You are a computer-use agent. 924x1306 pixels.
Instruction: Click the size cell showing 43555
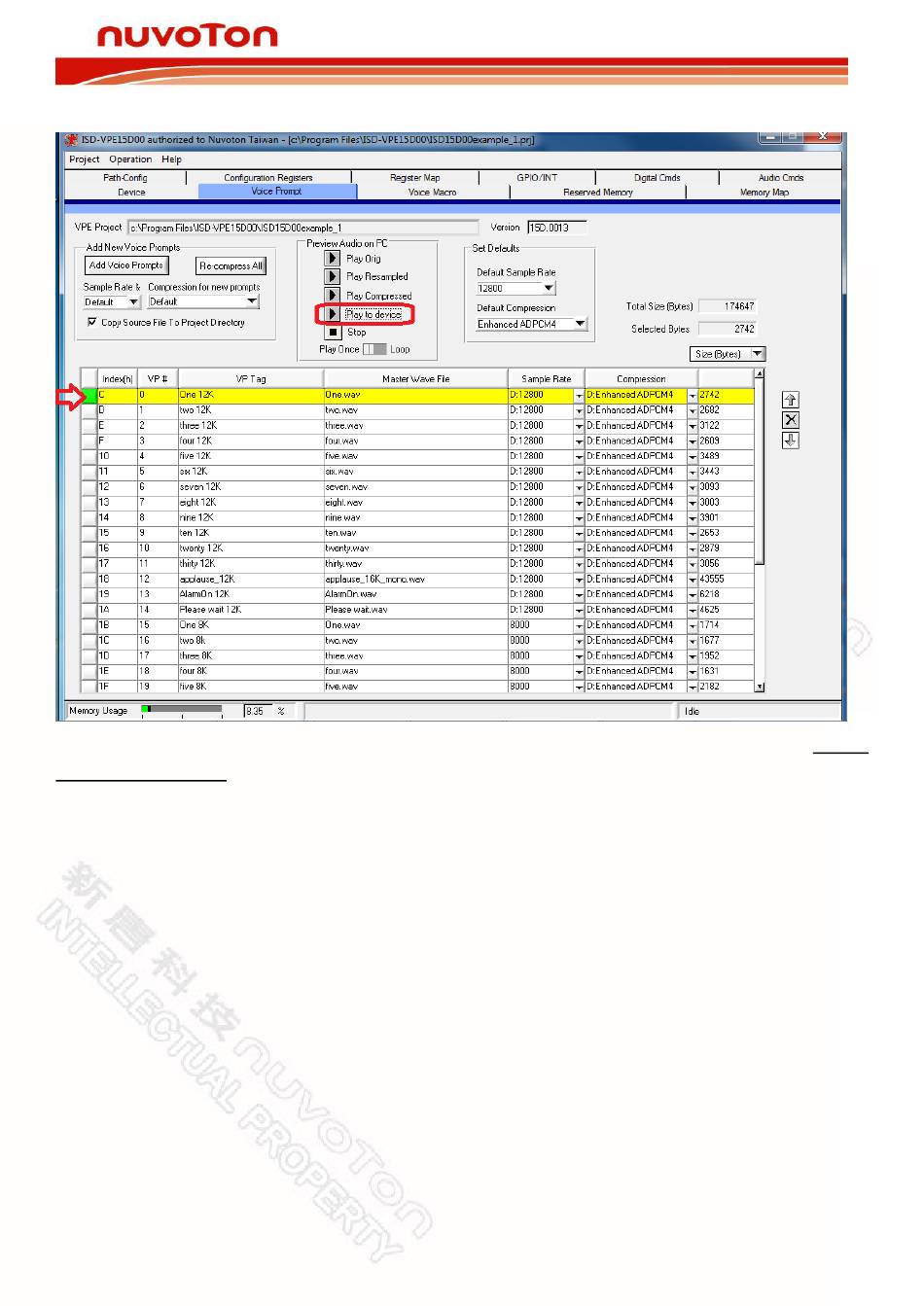(726, 580)
